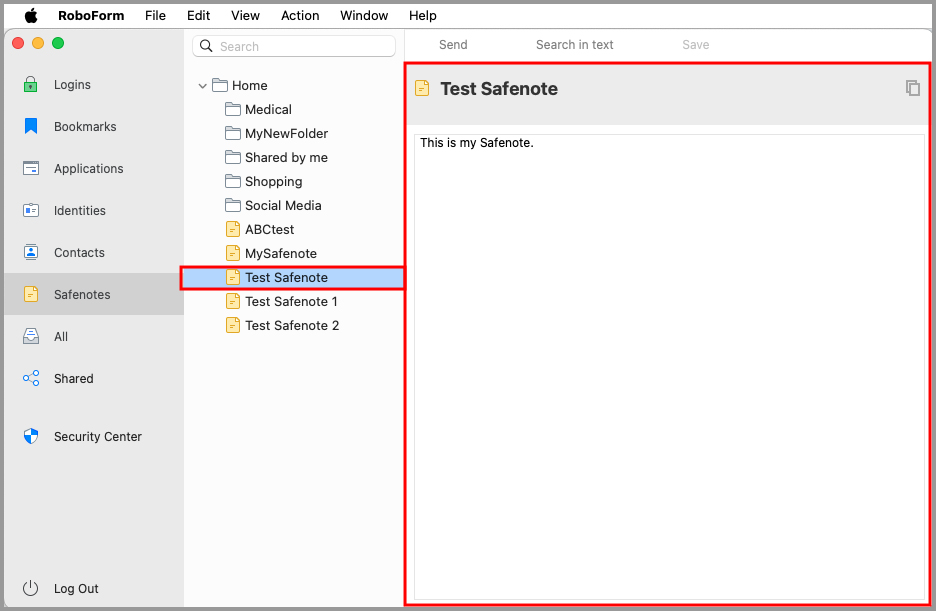This screenshot has height=611, width=936.
Task: Click the Contacts person icon
Action: 30,252
